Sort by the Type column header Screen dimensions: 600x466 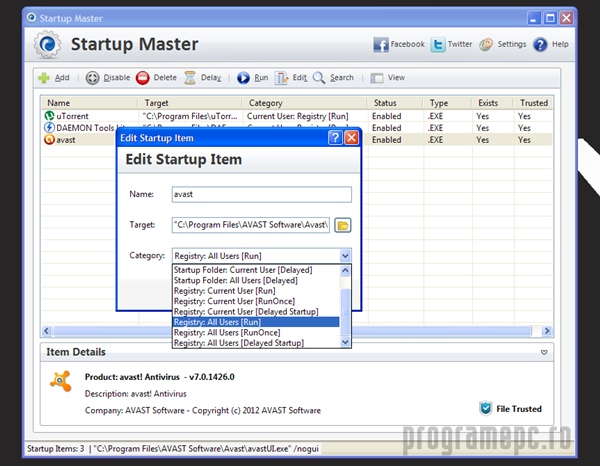point(447,103)
